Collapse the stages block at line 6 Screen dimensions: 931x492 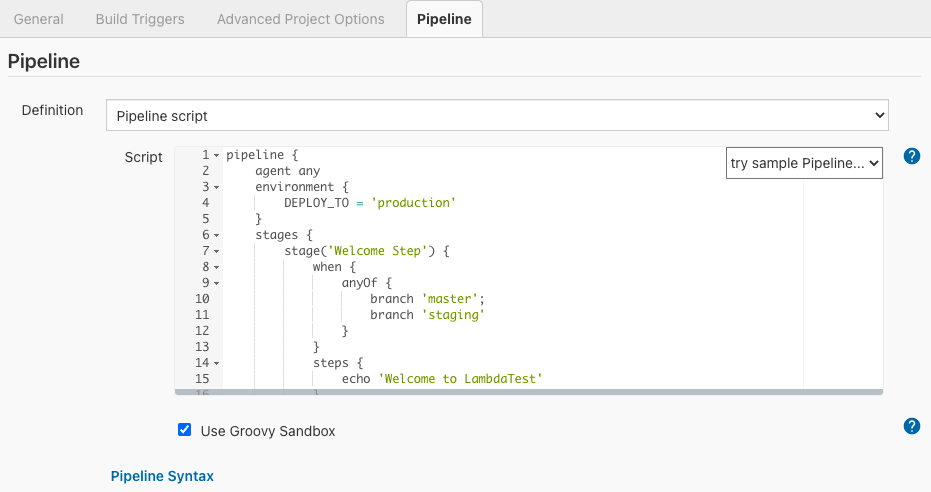coord(217,236)
